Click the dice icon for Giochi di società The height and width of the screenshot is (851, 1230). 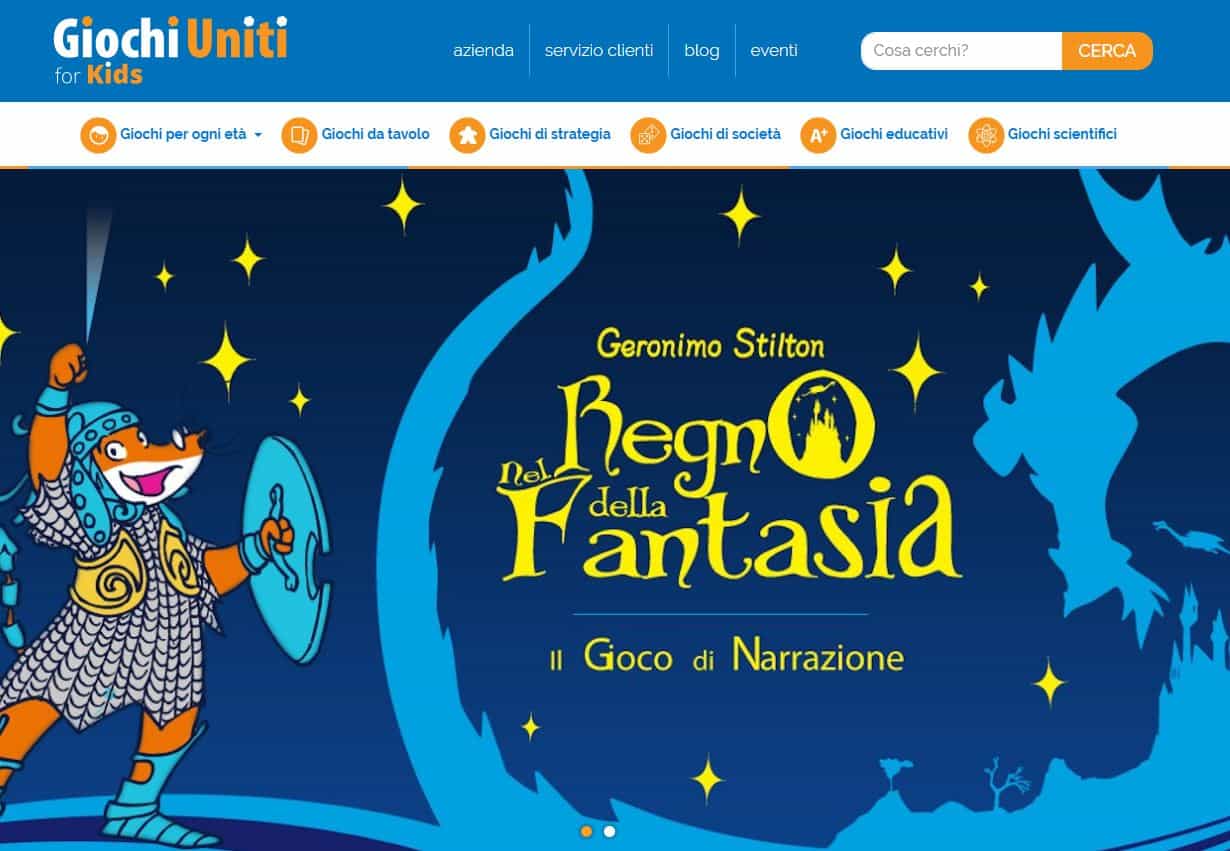pos(648,135)
